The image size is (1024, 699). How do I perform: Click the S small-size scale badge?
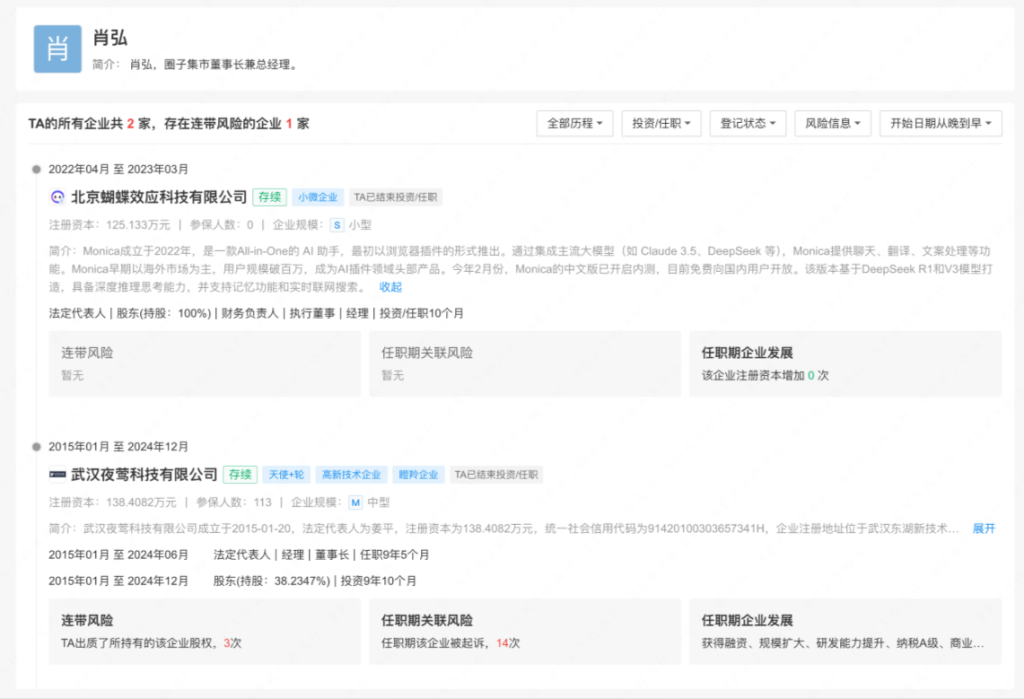pos(337,225)
